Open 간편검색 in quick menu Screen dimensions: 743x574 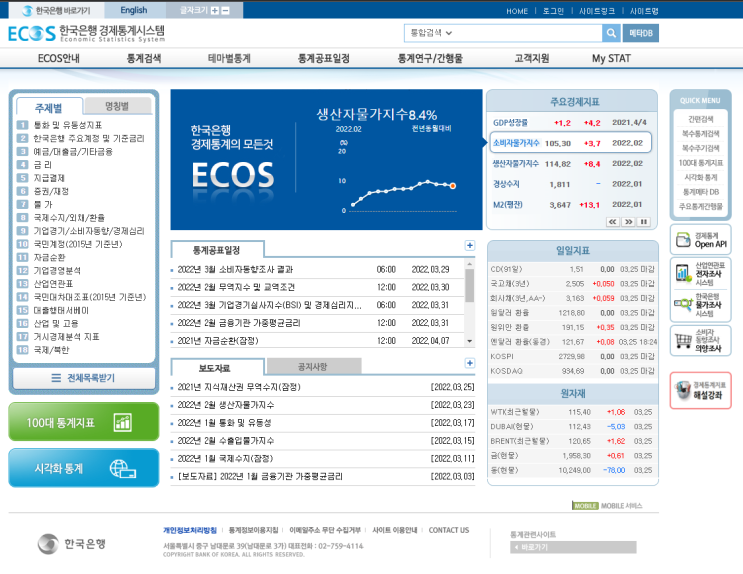point(700,119)
